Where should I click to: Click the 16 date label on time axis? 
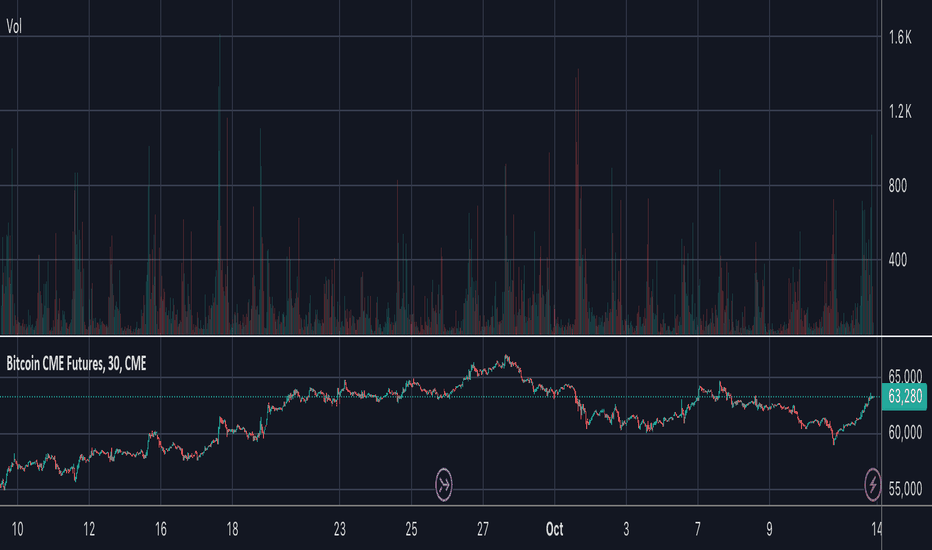pyautogui.click(x=160, y=529)
